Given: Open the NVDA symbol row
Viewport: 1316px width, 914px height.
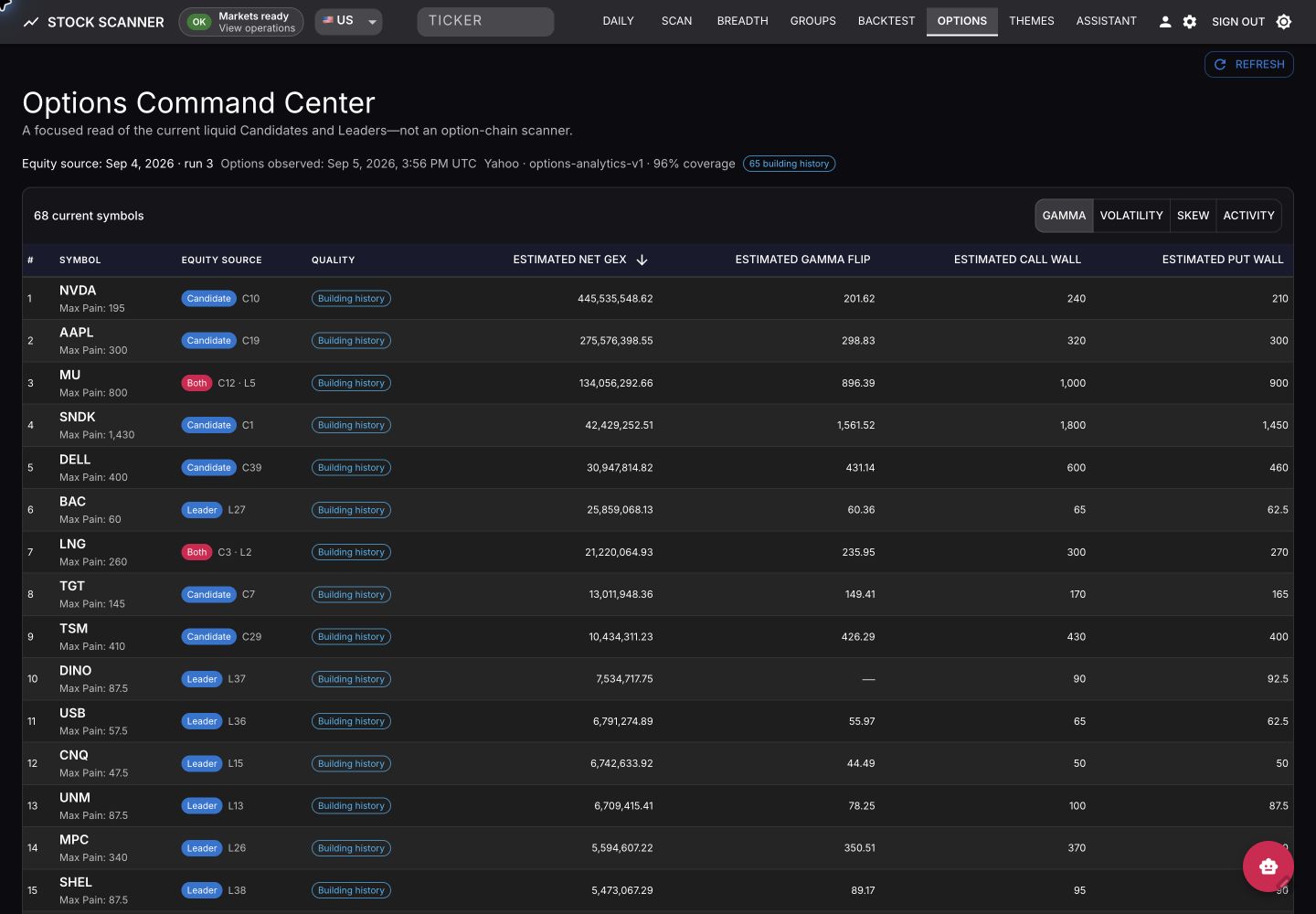Looking at the screenshot, I should pyautogui.click(x=658, y=299).
